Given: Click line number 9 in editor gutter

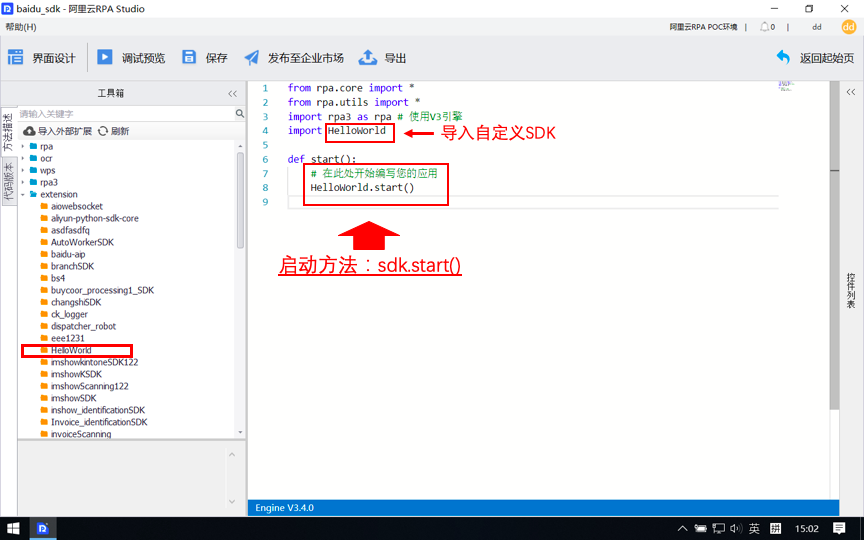Looking at the screenshot, I should [x=265, y=202].
